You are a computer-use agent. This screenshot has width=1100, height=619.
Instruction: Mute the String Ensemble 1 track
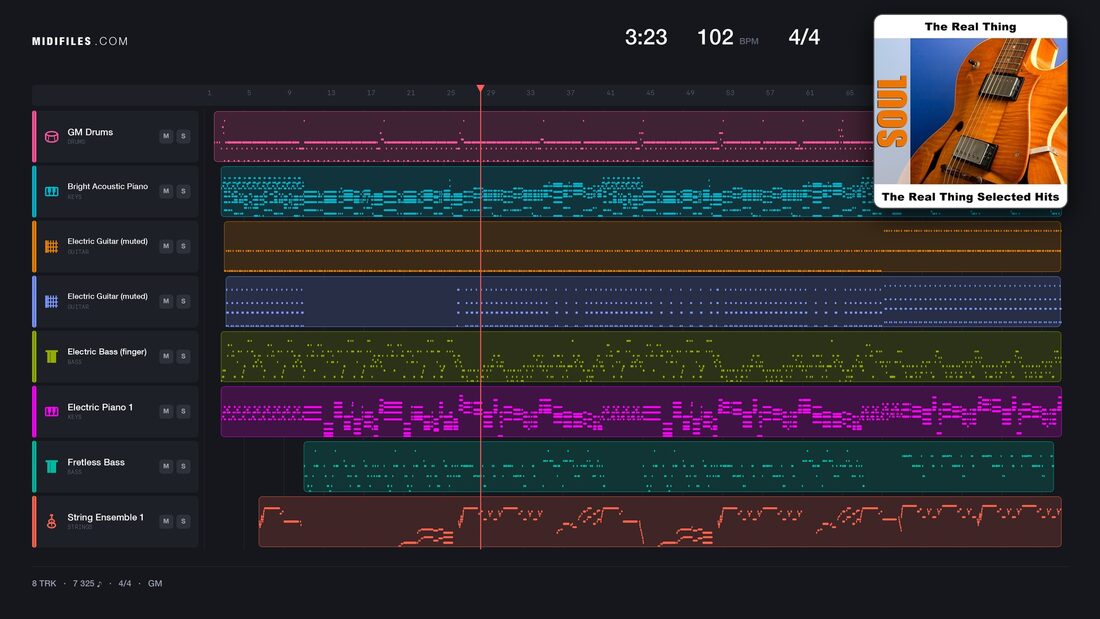click(166, 521)
